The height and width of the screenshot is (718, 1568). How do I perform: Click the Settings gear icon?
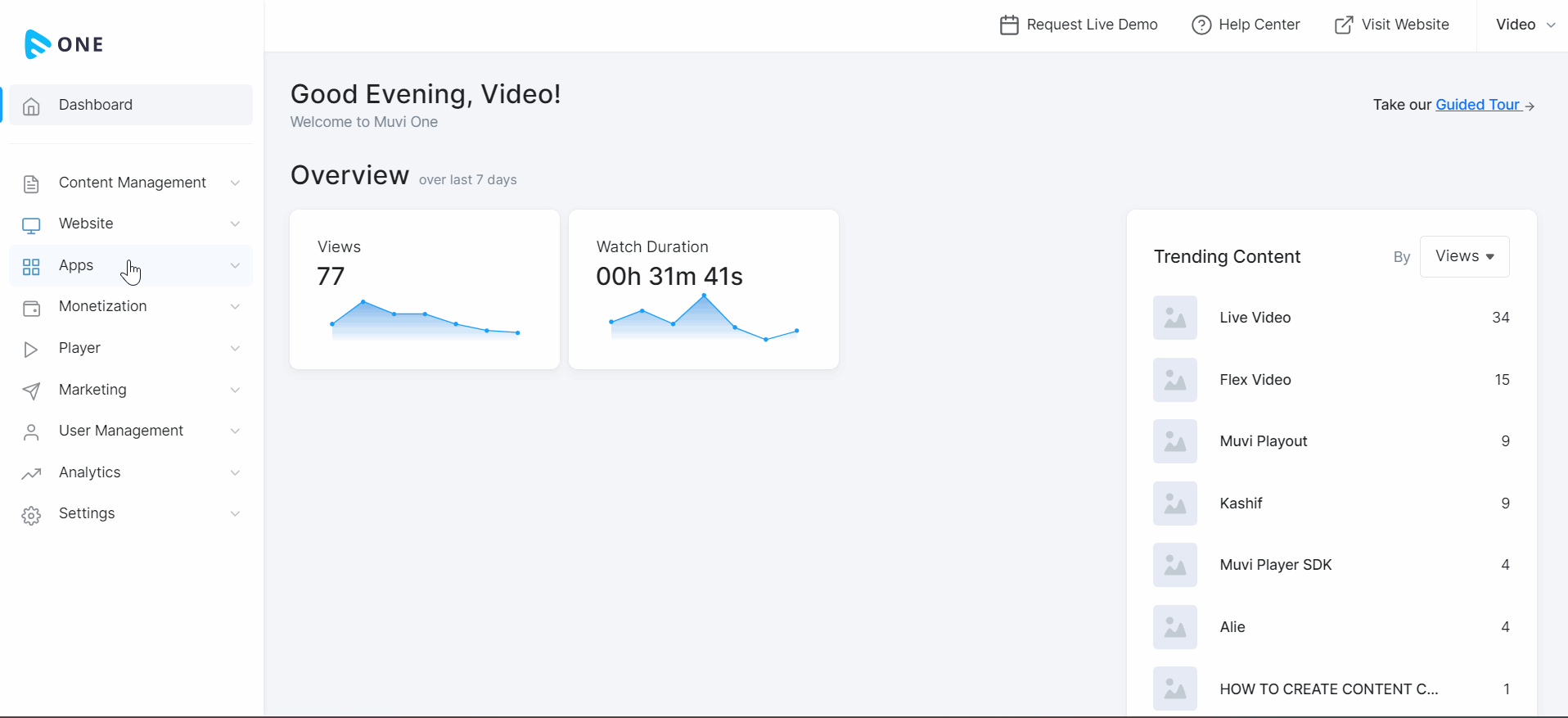click(x=31, y=515)
